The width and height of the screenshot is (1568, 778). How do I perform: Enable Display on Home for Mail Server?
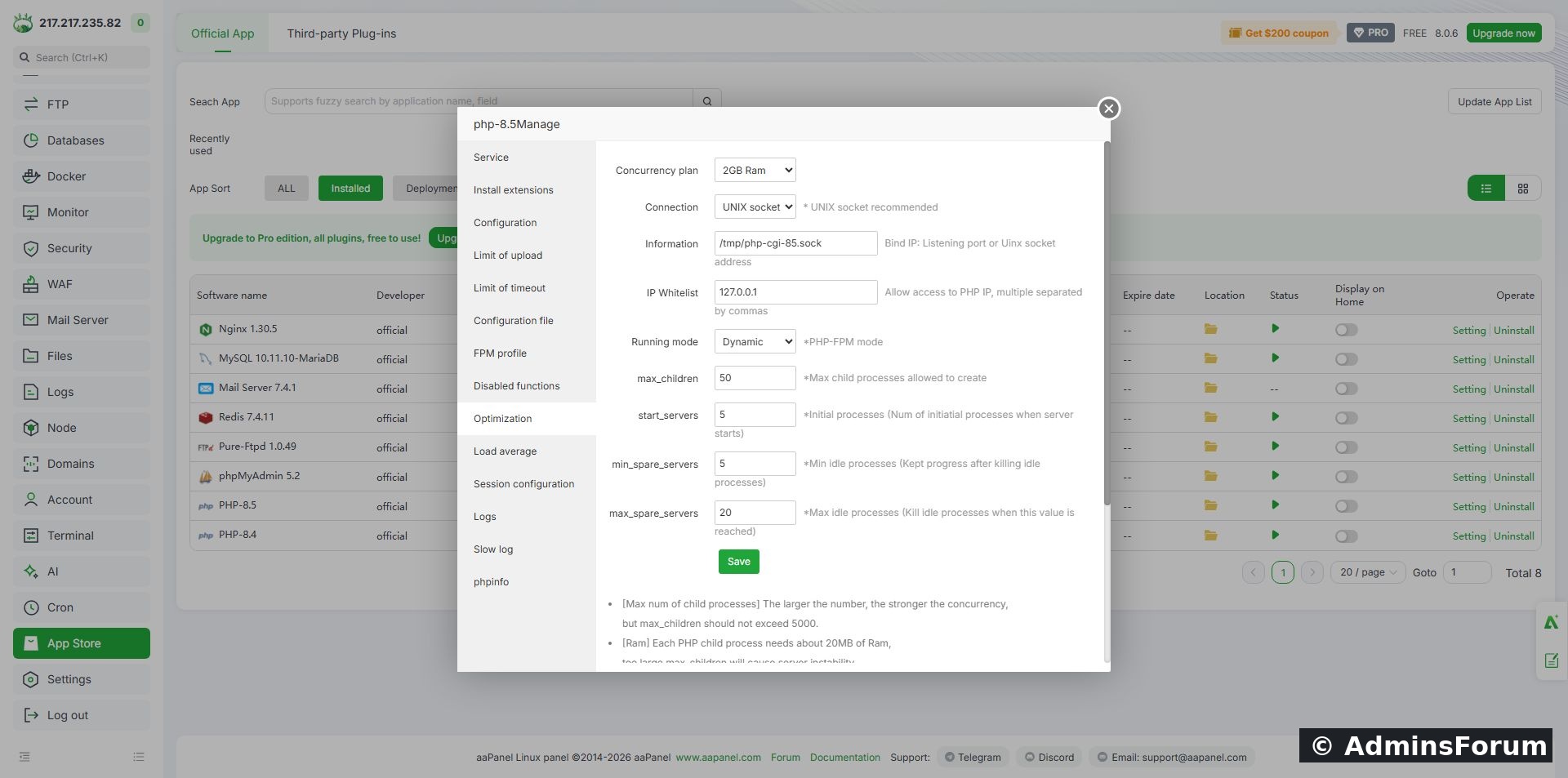pos(1347,389)
